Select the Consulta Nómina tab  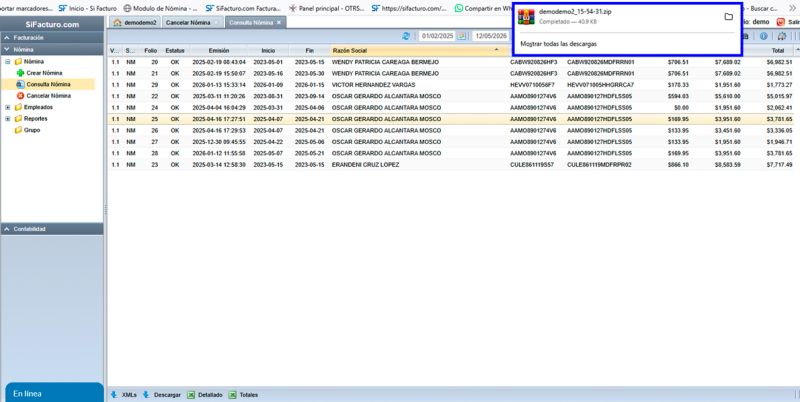click(x=255, y=22)
